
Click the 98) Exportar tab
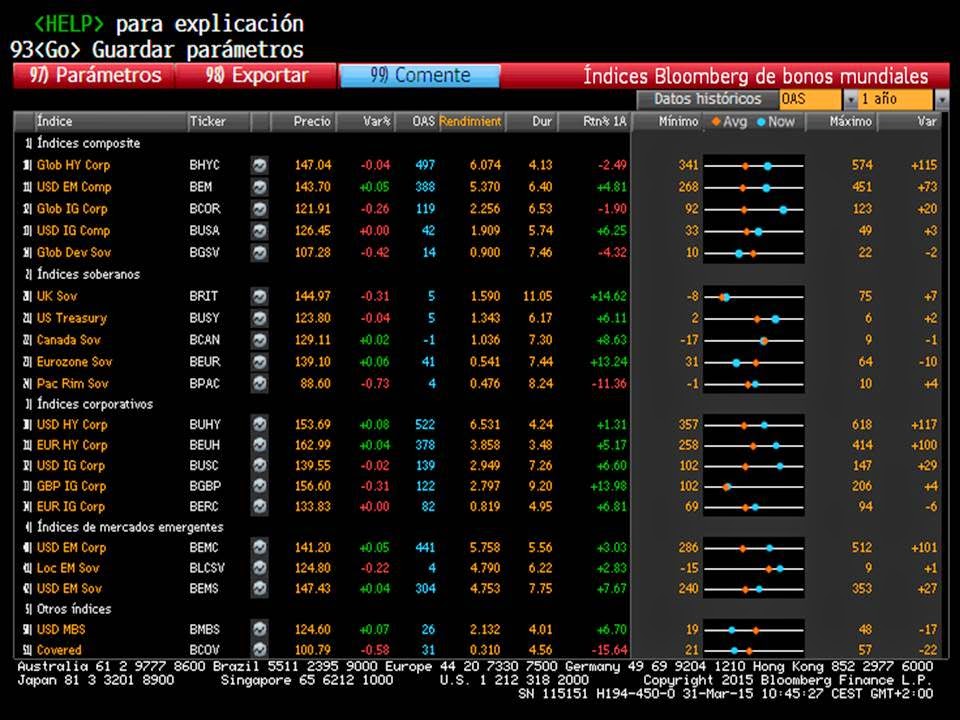(256, 75)
